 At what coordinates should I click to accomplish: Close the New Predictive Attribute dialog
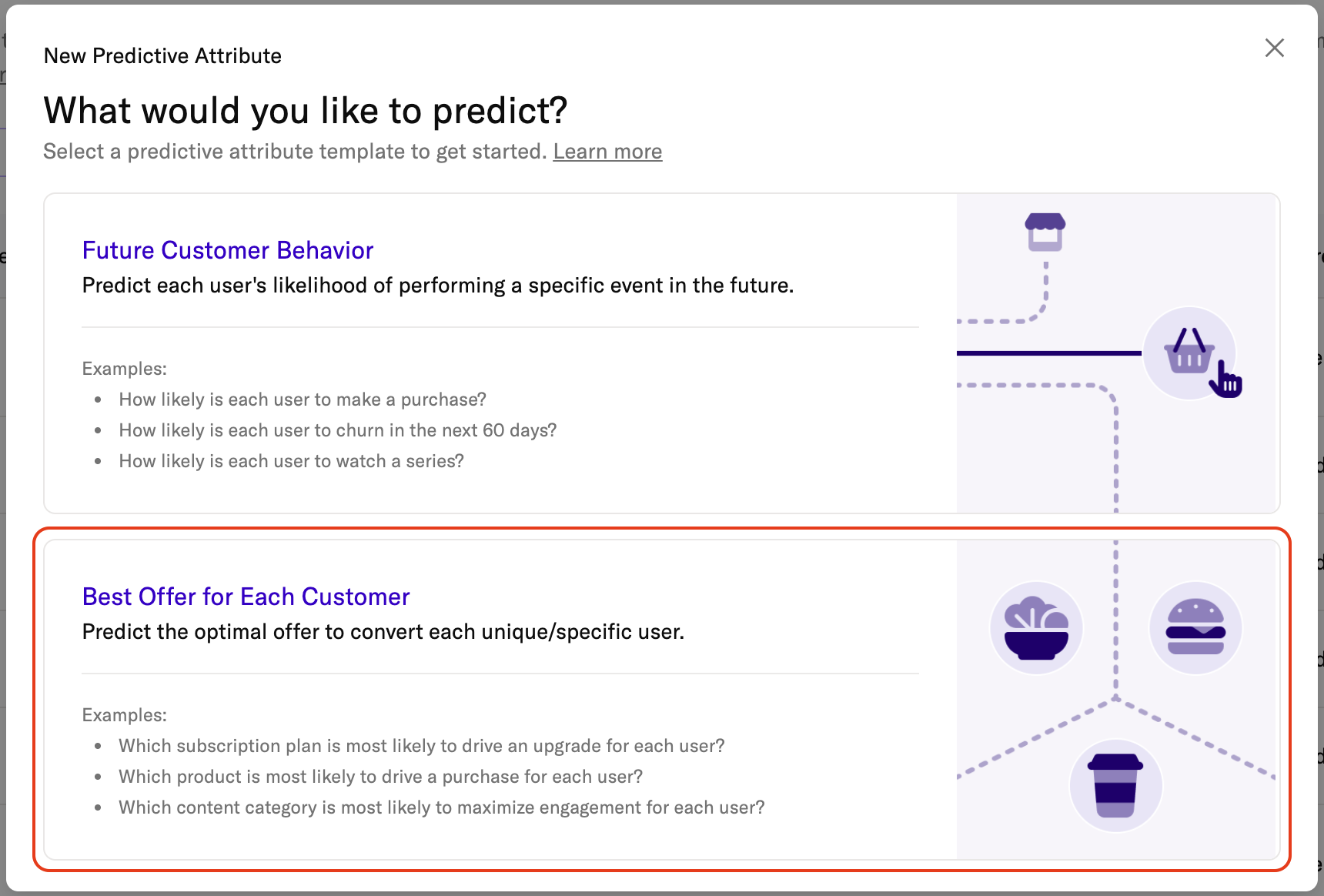(1274, 48)
